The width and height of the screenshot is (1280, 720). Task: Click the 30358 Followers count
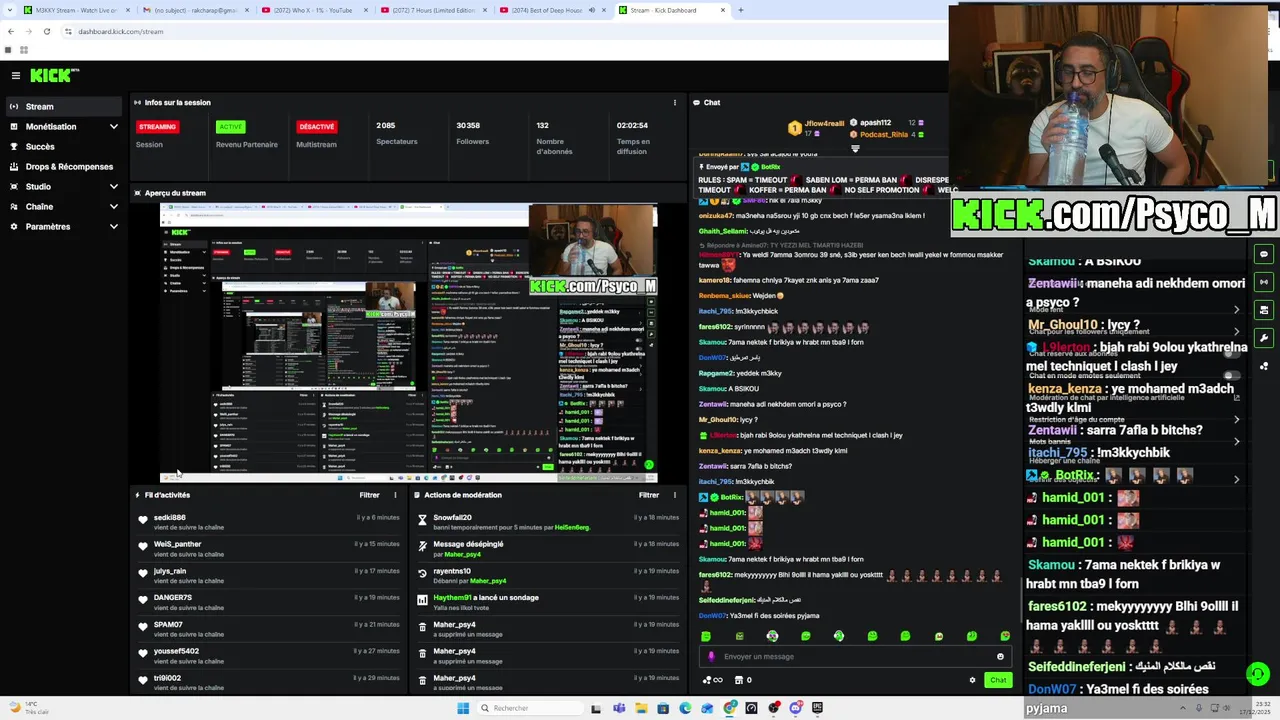click(468, 126)
